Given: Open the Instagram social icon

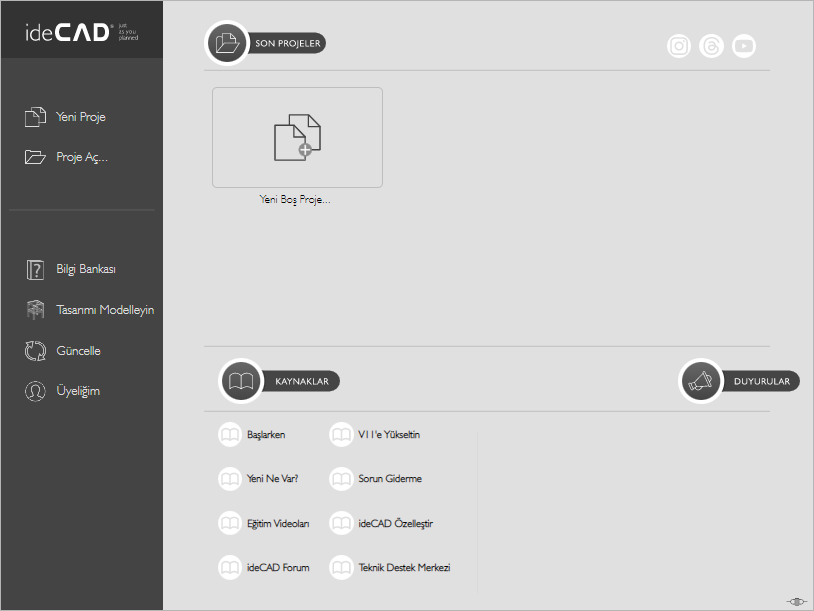Looking at the screenshot, I should coord(679,46).
